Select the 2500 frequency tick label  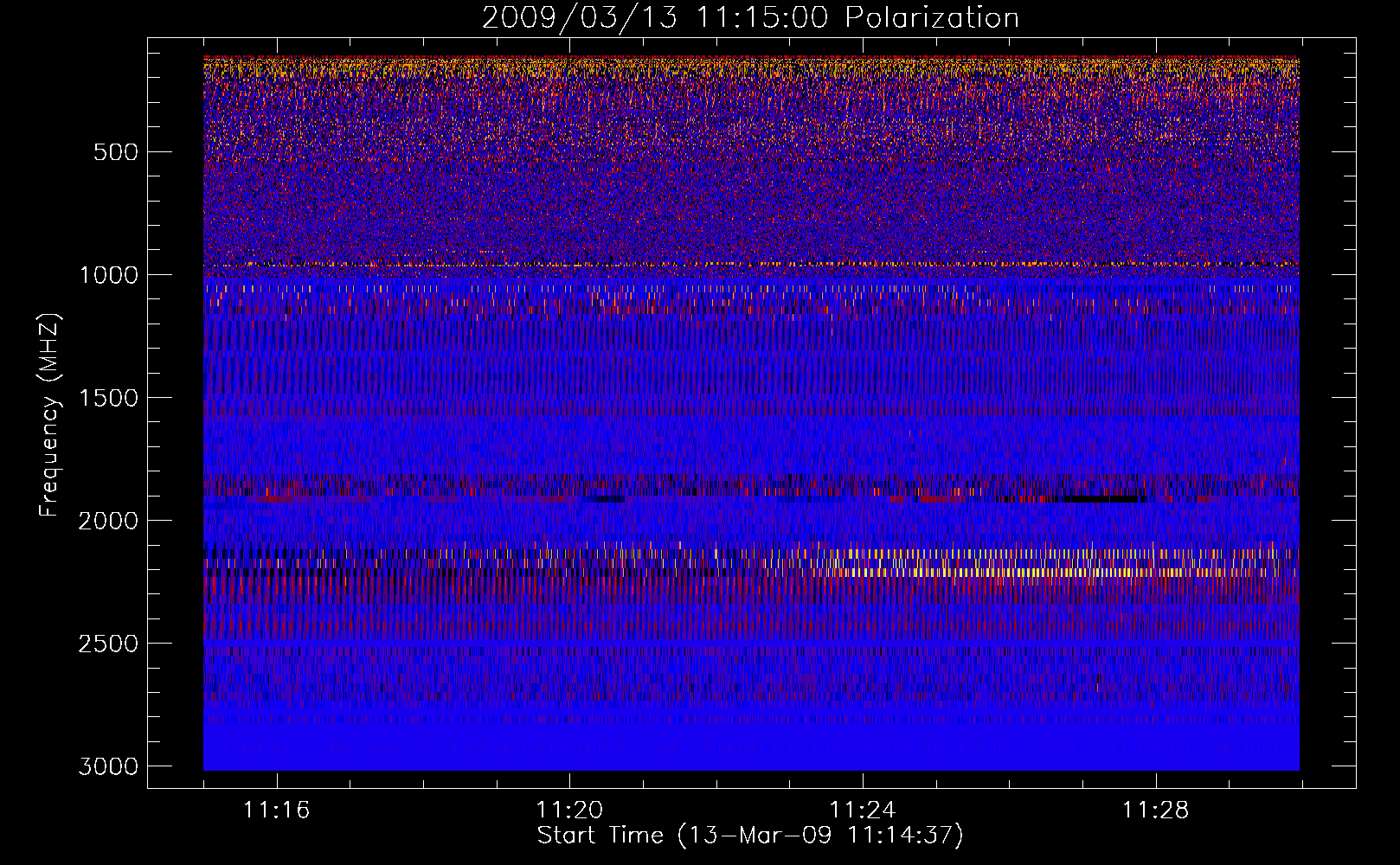pyautogui.click(x=109, y=644)
